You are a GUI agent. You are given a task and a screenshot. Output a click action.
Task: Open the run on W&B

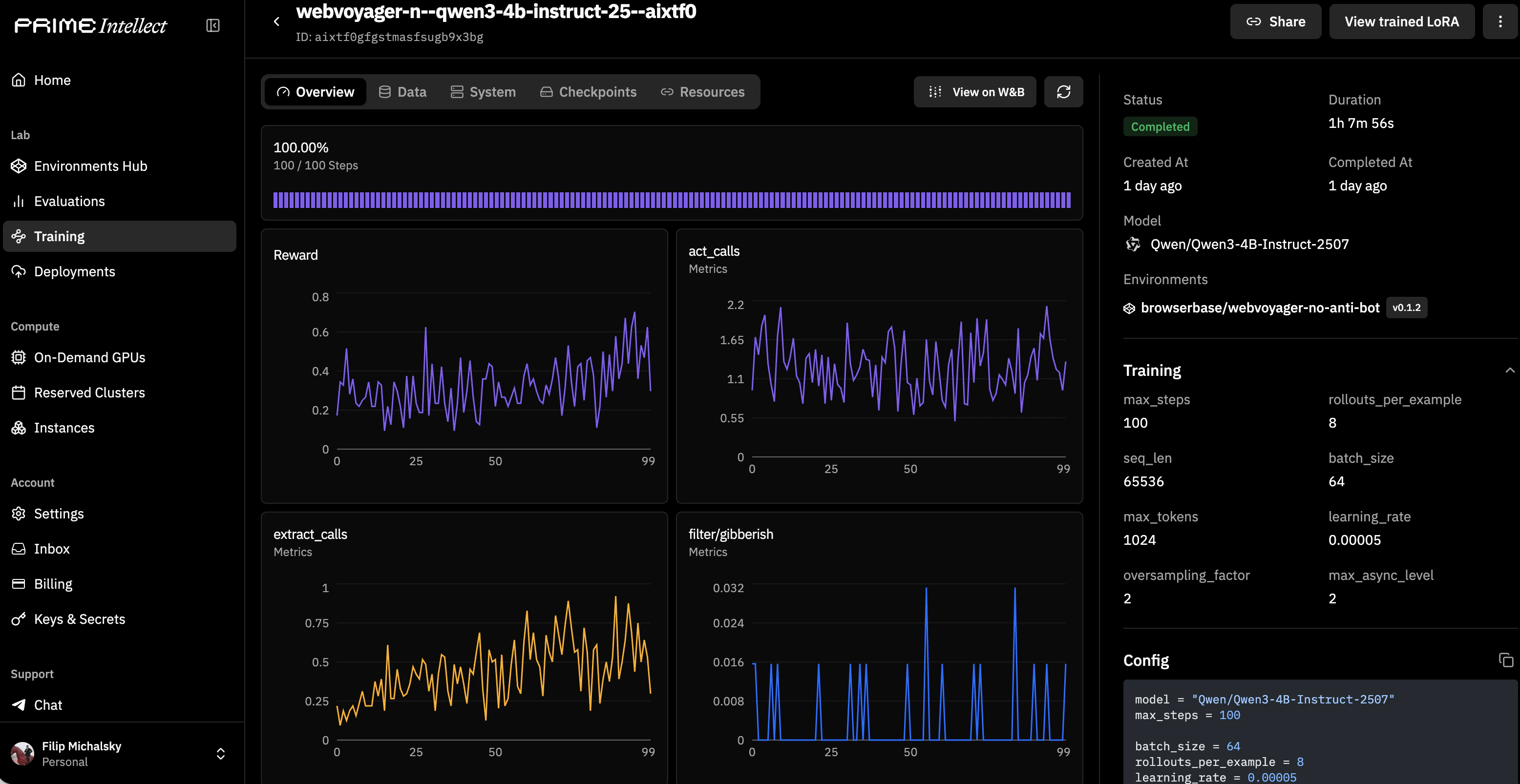pos(974,91)
